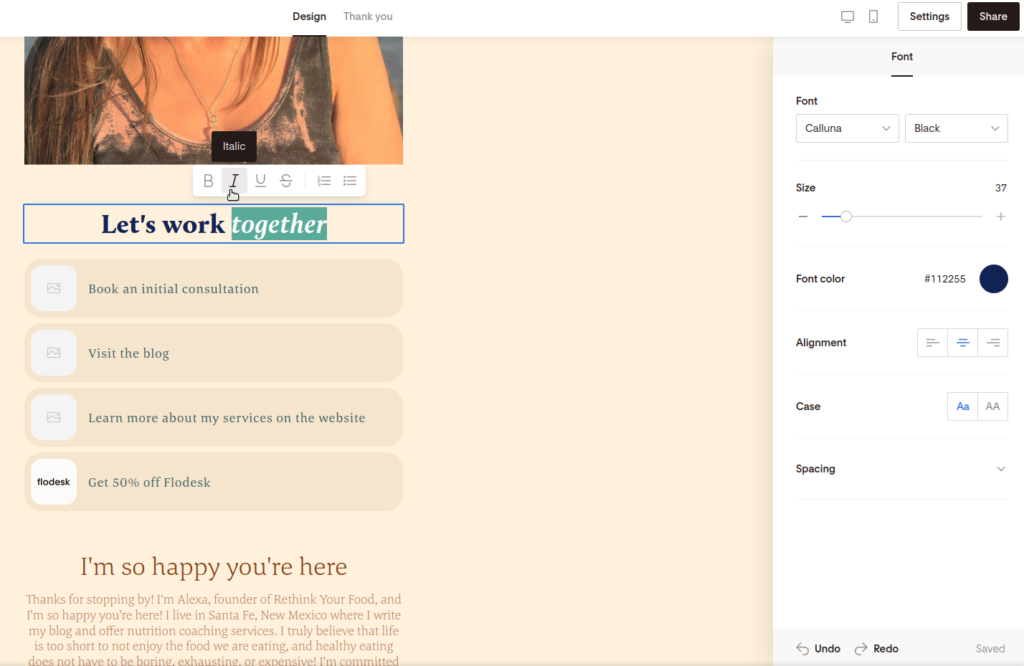This screenshot has width=1024, height=666.
Task: Open the Thank you tab
Action: (368, 16)
